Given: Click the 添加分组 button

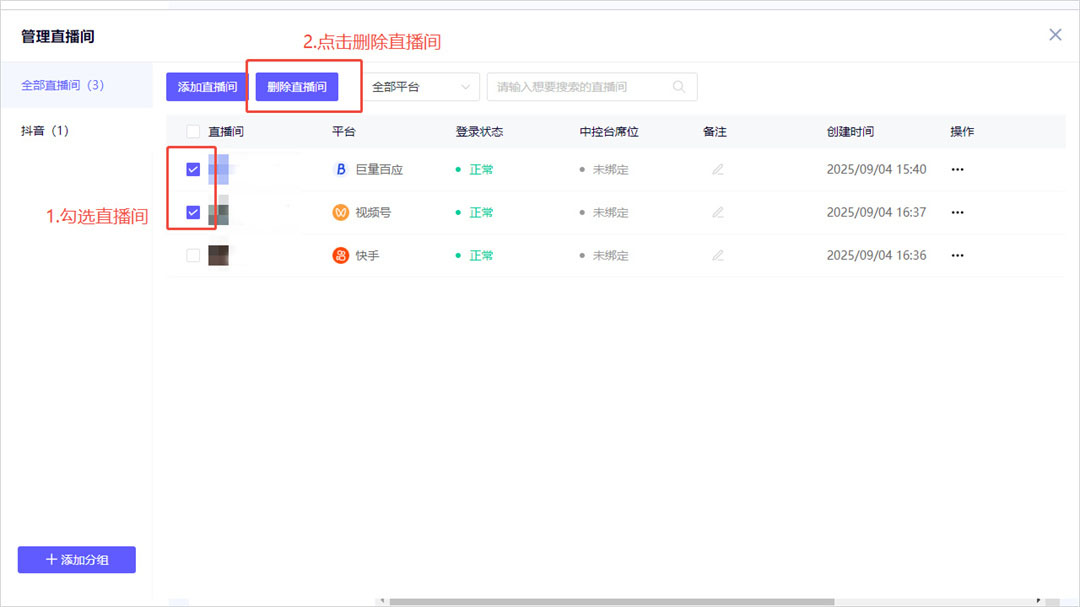Looking at the screenshot, I should click(x=76, y=560).
